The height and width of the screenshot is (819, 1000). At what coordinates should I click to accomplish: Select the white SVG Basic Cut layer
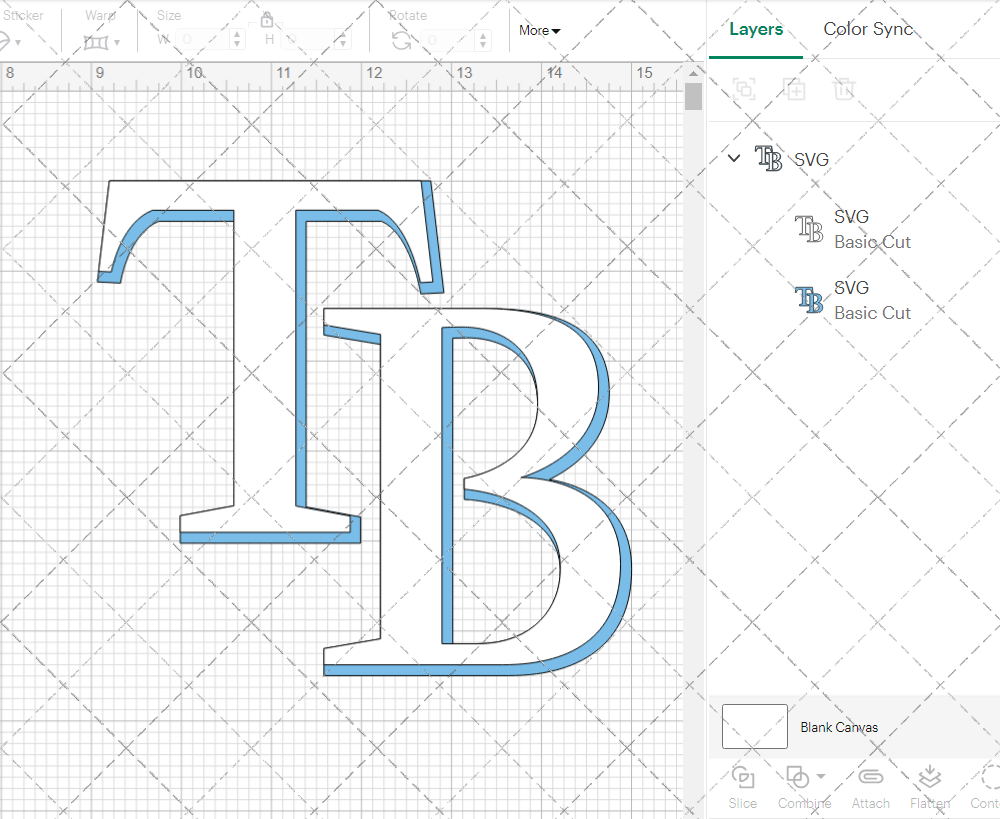click(870, 229)
